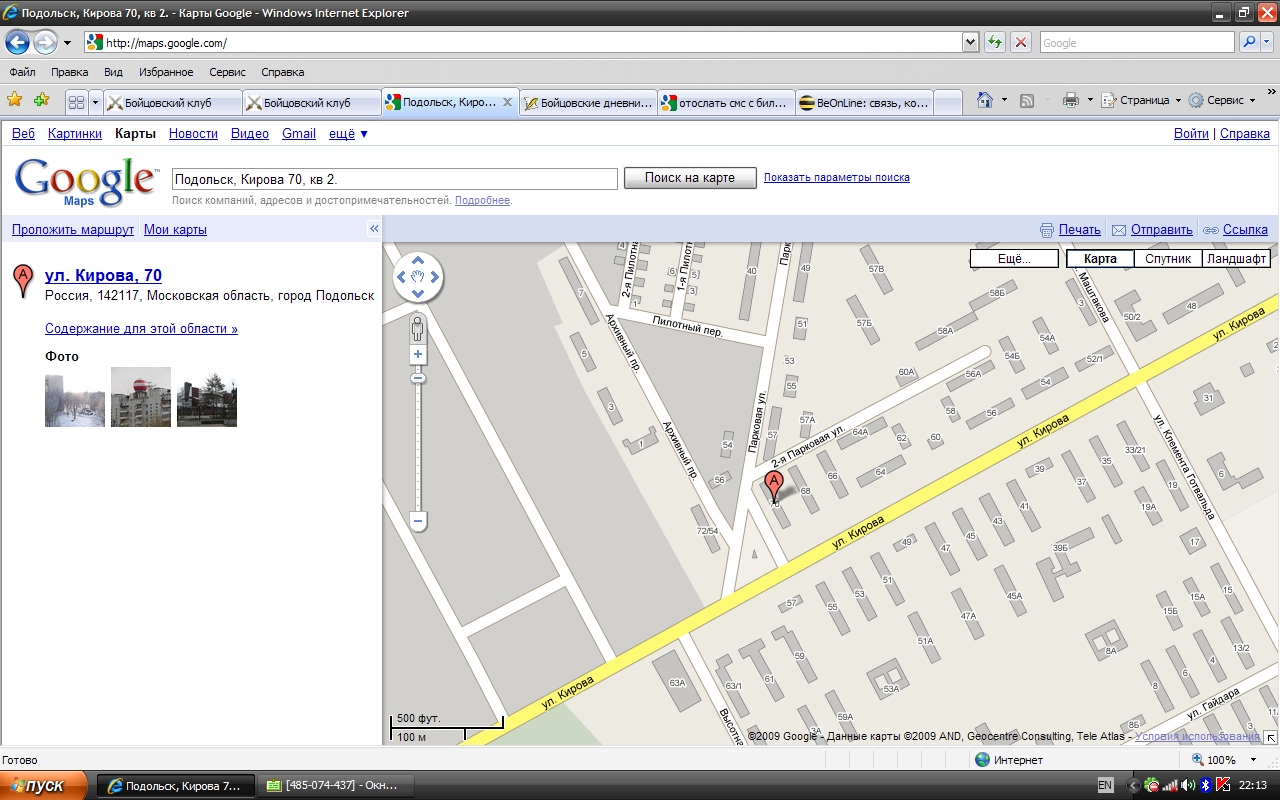Click the map search input field
This screenshot has width=1280, height=800.
click(x=395, y=179)
